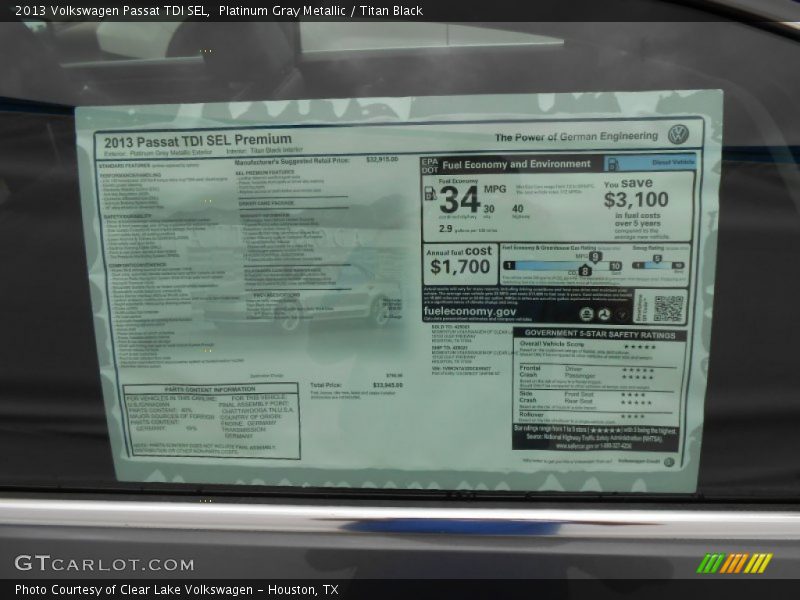Click the Volkswagen logo on the sticker
800x600 pixels.
point(678,135)
